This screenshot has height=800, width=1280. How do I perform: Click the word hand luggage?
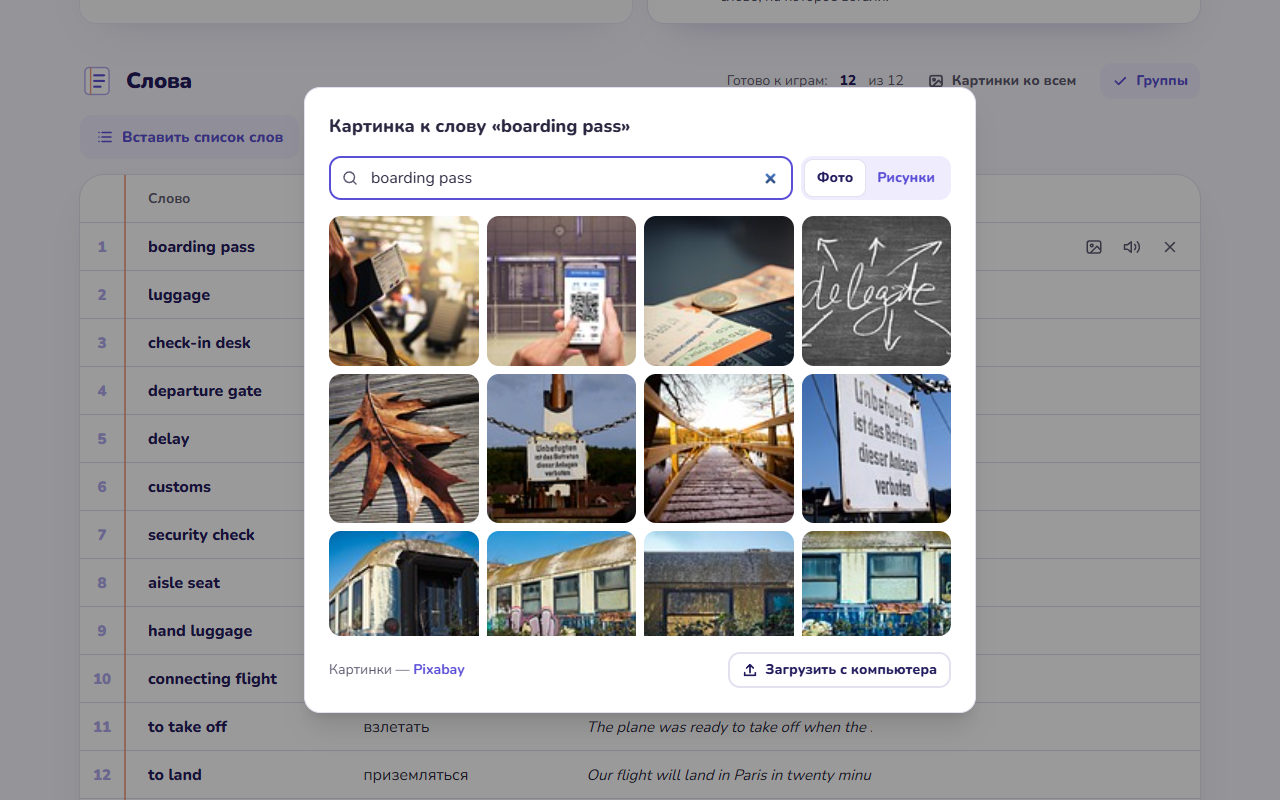tap(200, 631)
